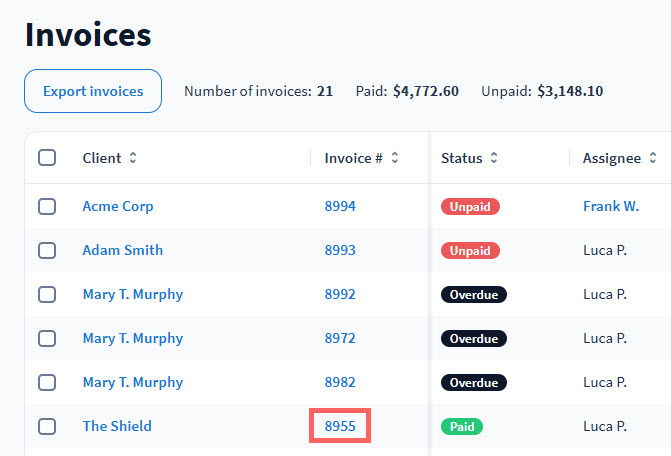Tick the checkbox beside The Shield
Viewport: 671px width, 456px height.
pos(47,426)
